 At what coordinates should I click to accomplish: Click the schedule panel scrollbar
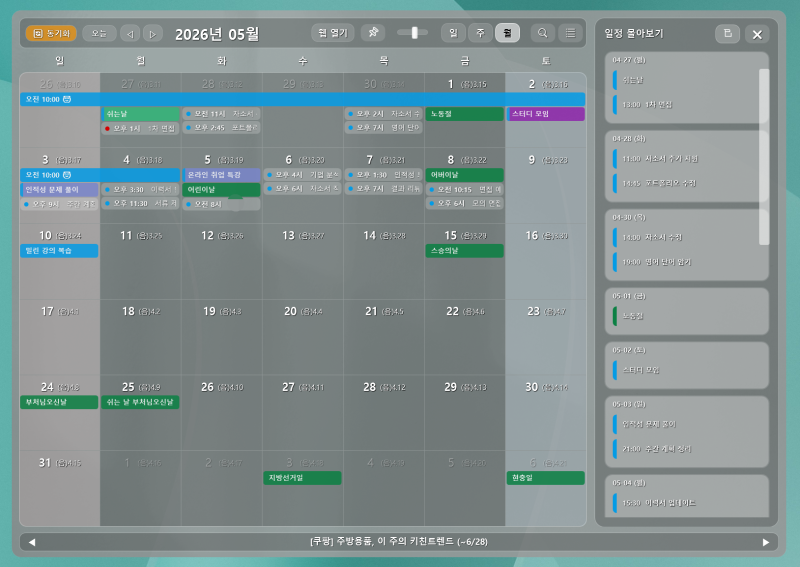[764, 157]
